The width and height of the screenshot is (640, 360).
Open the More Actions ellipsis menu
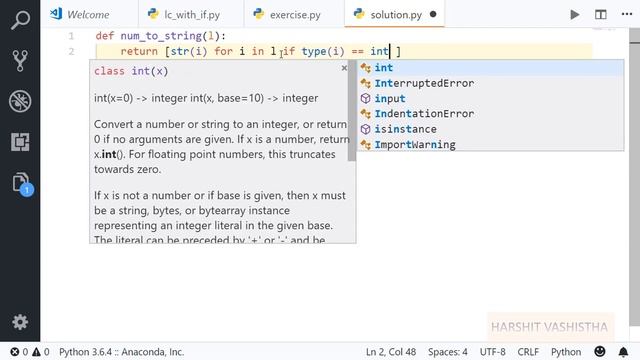(627, 14)
